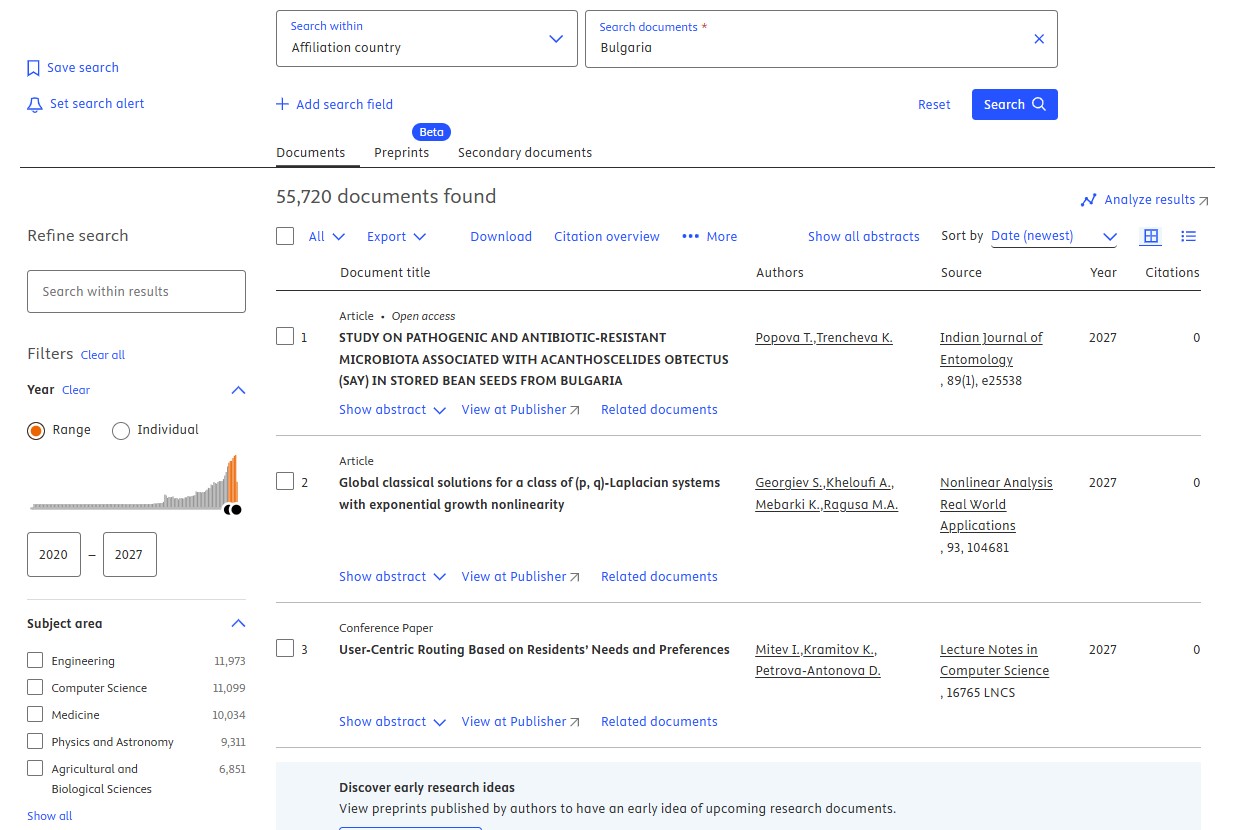The width and height of the screenshot is (1252, 830).
Task: Switch to list view icon
Action: click(x=1188, y=236)
